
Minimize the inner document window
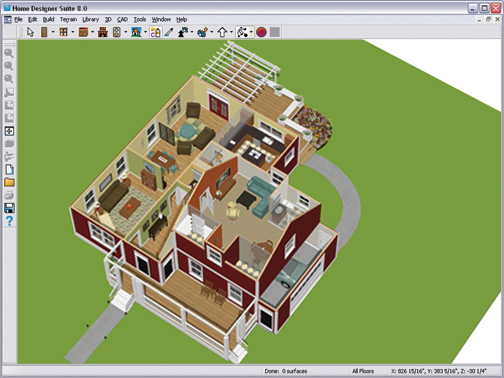[x=479, y=20]
